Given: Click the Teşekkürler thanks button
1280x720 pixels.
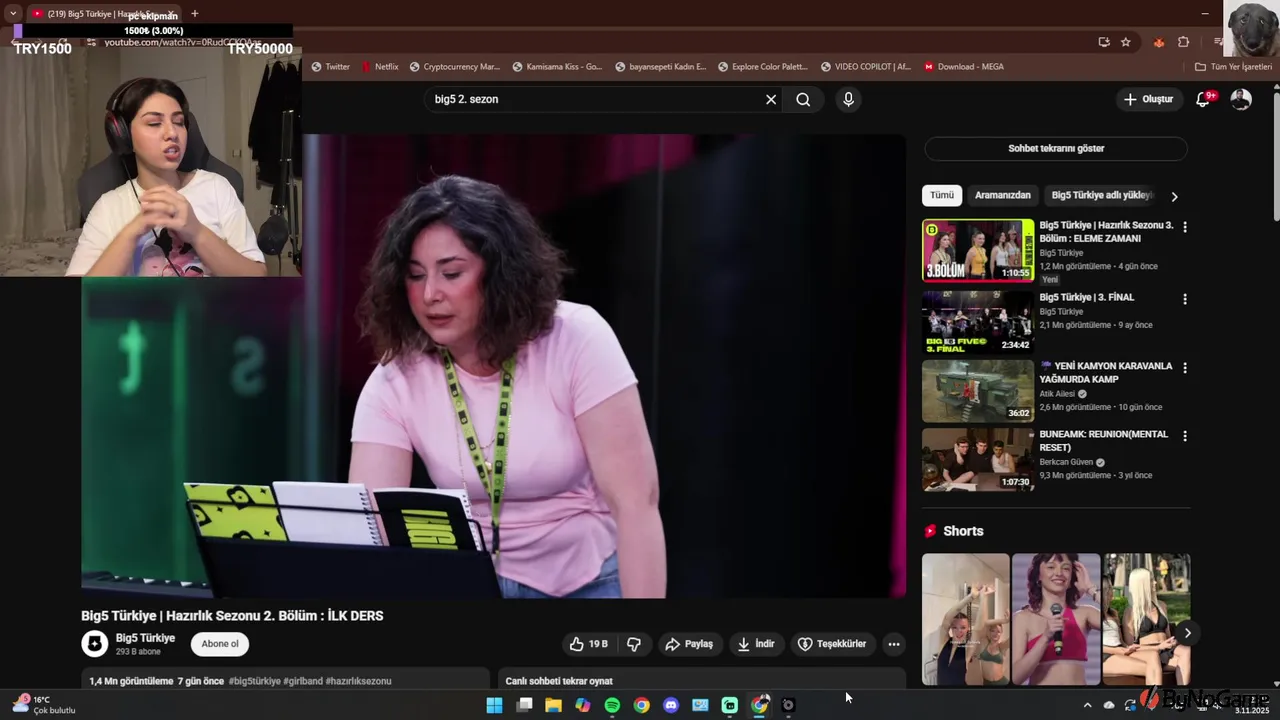Looking at the screenshot, I should click(x=832, y=644).
